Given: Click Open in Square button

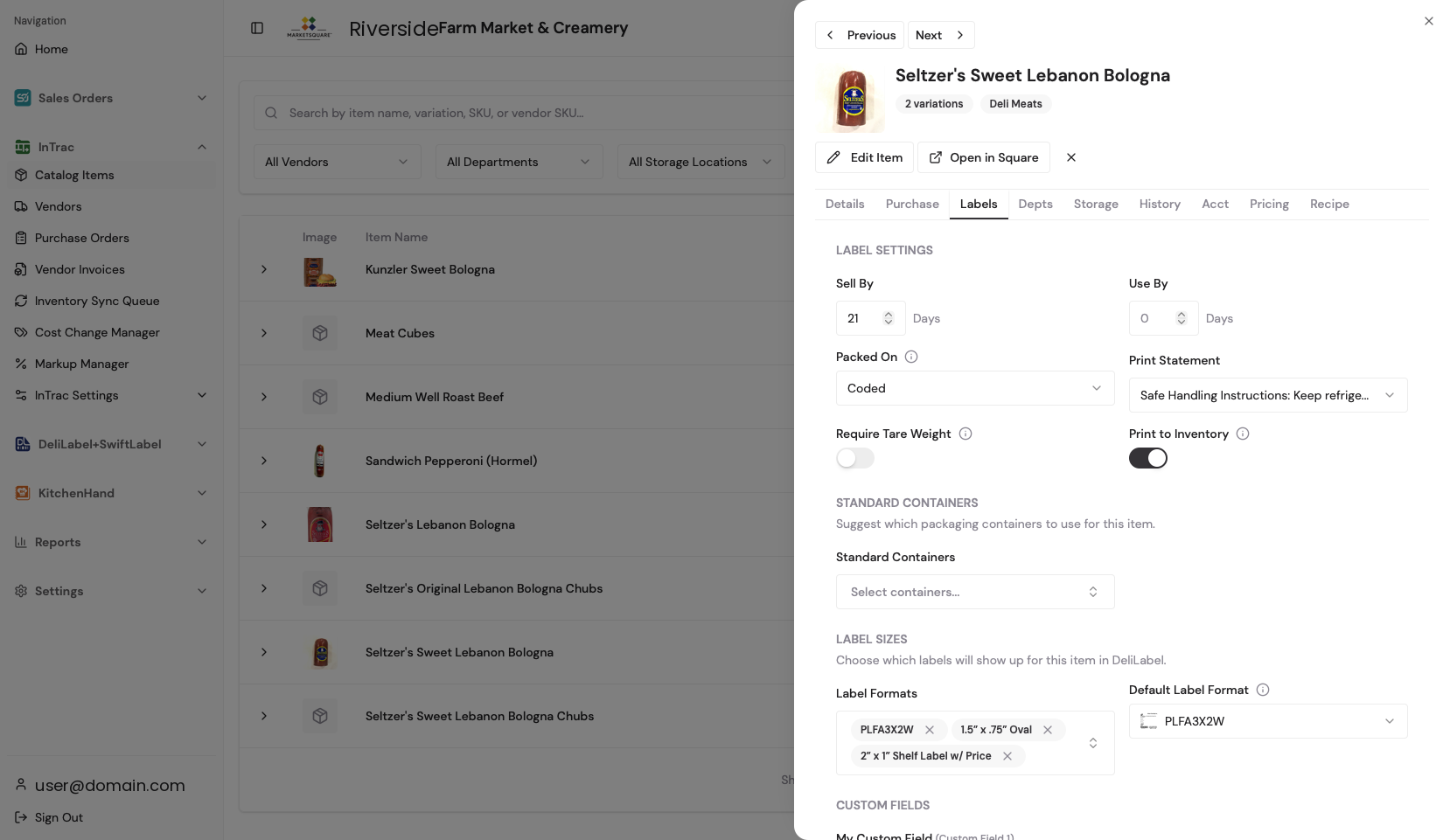Looking at the screenshot, I should click(984, 157).
